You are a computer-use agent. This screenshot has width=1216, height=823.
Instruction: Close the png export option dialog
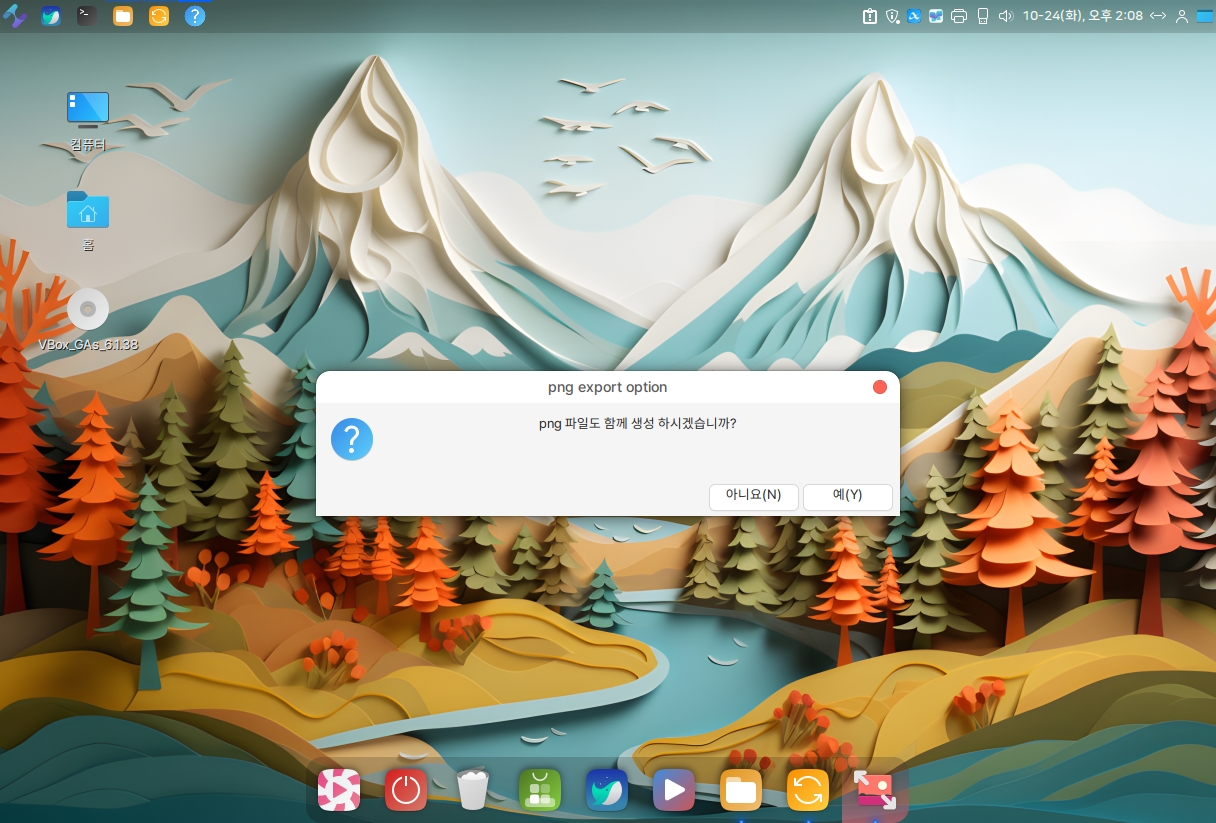click(x=880, y=387)
